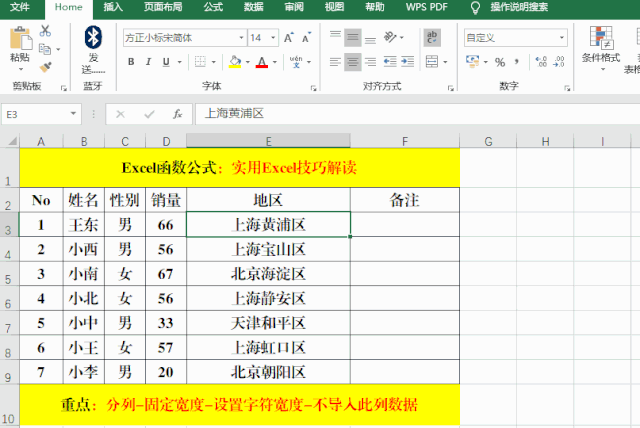Apply comma style
This screenshot has height=428, width=640.
pyautogui.click(x=517, y=62)
